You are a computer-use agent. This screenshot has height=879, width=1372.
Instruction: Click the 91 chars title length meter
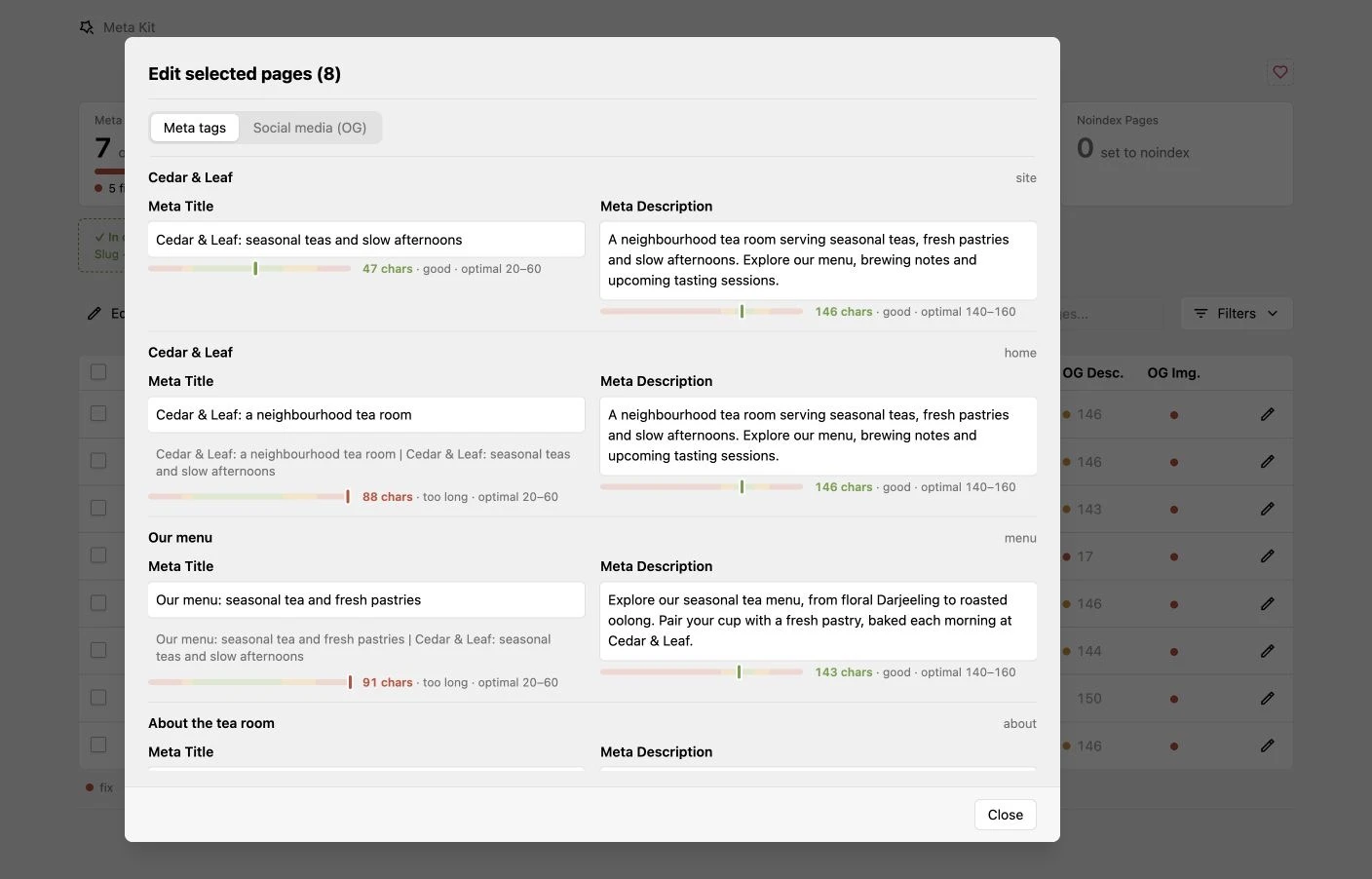click(249, 682)
